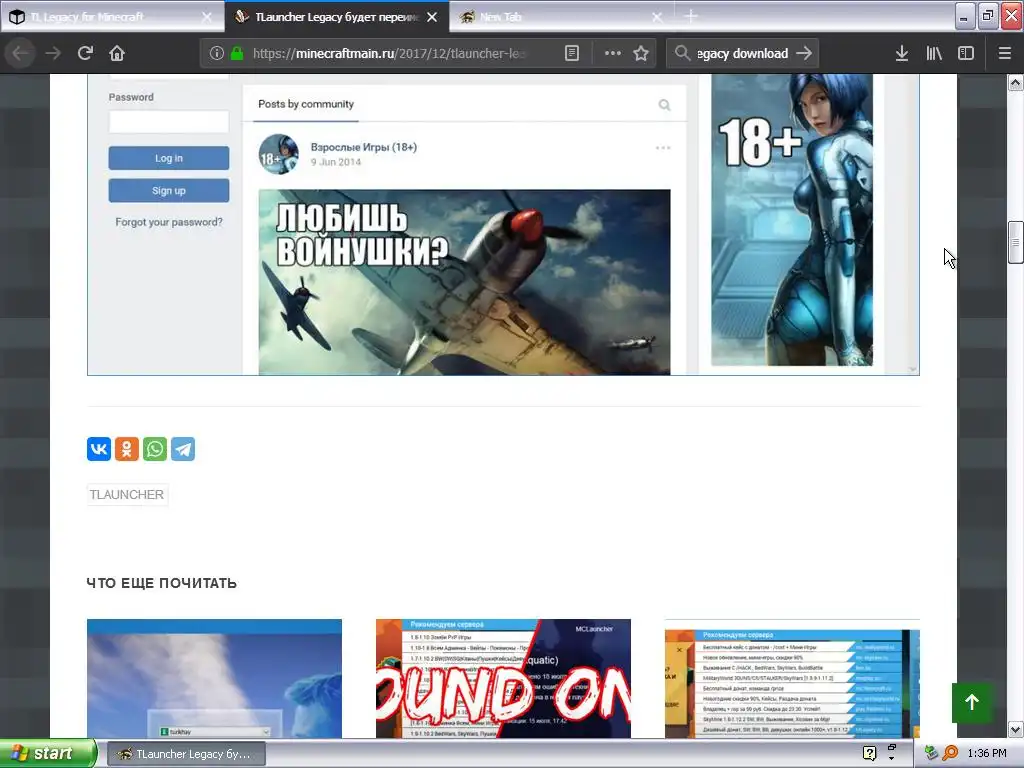Viewport: 1024px width, 768px height.
Task: Bookmark this page with the star
Action: [641, 53]
